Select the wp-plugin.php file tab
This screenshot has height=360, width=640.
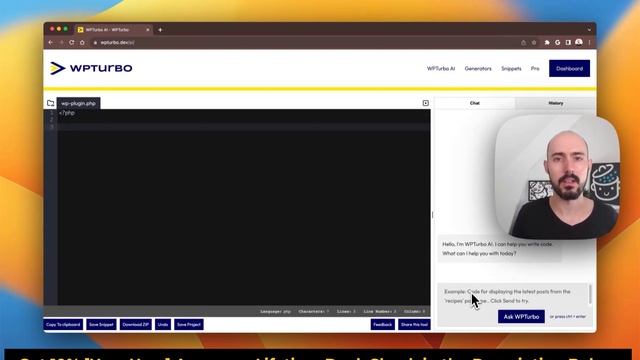coord(78,103)
